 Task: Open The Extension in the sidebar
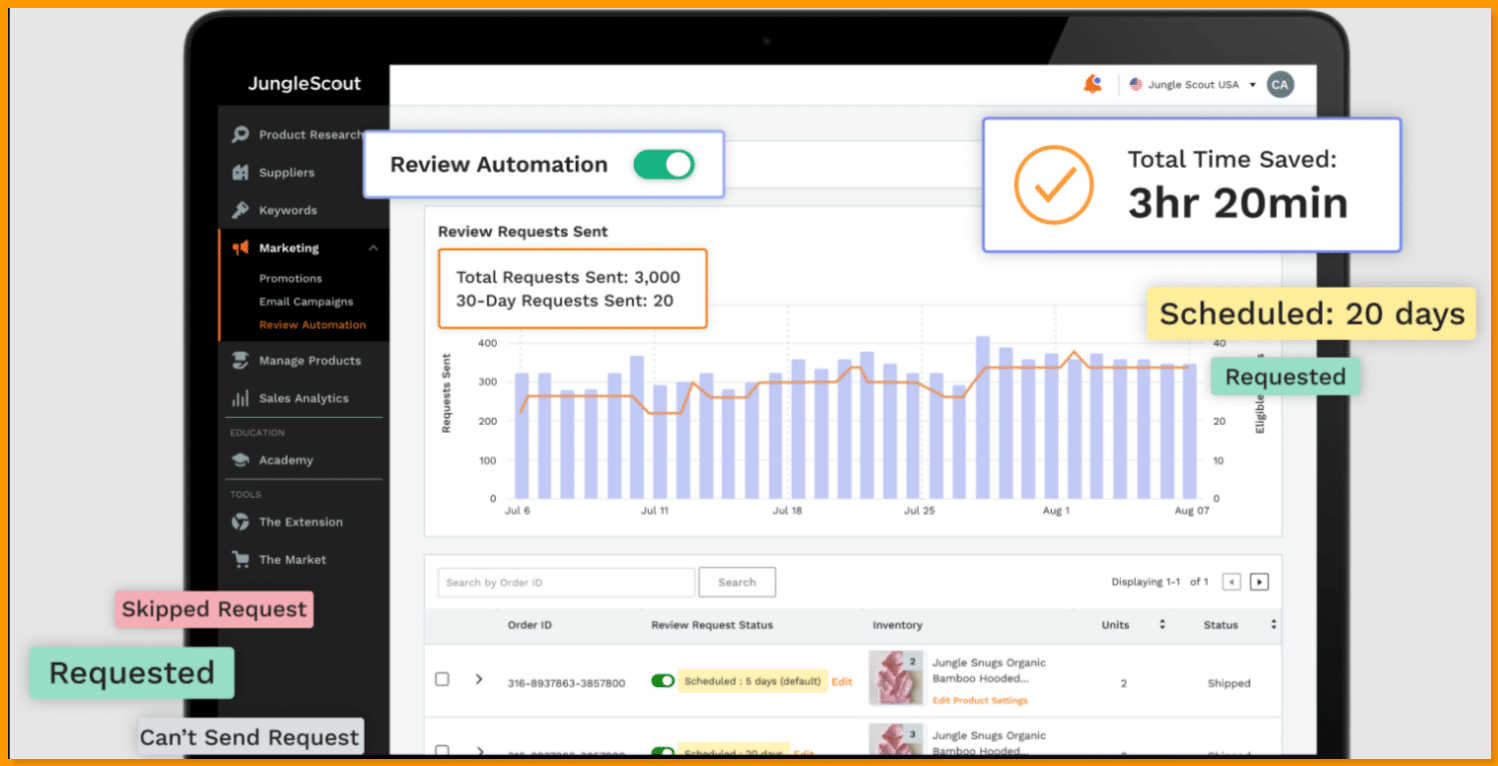300,522
